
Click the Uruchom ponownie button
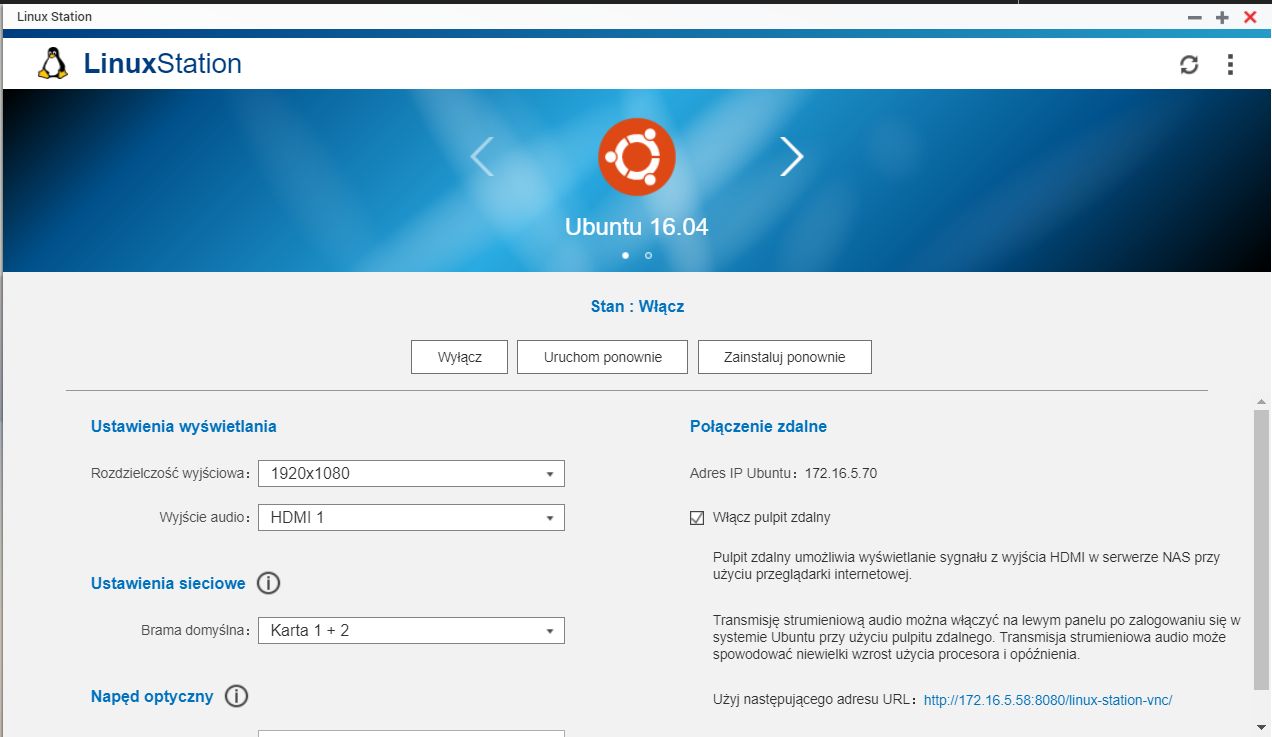pos(603,357)
